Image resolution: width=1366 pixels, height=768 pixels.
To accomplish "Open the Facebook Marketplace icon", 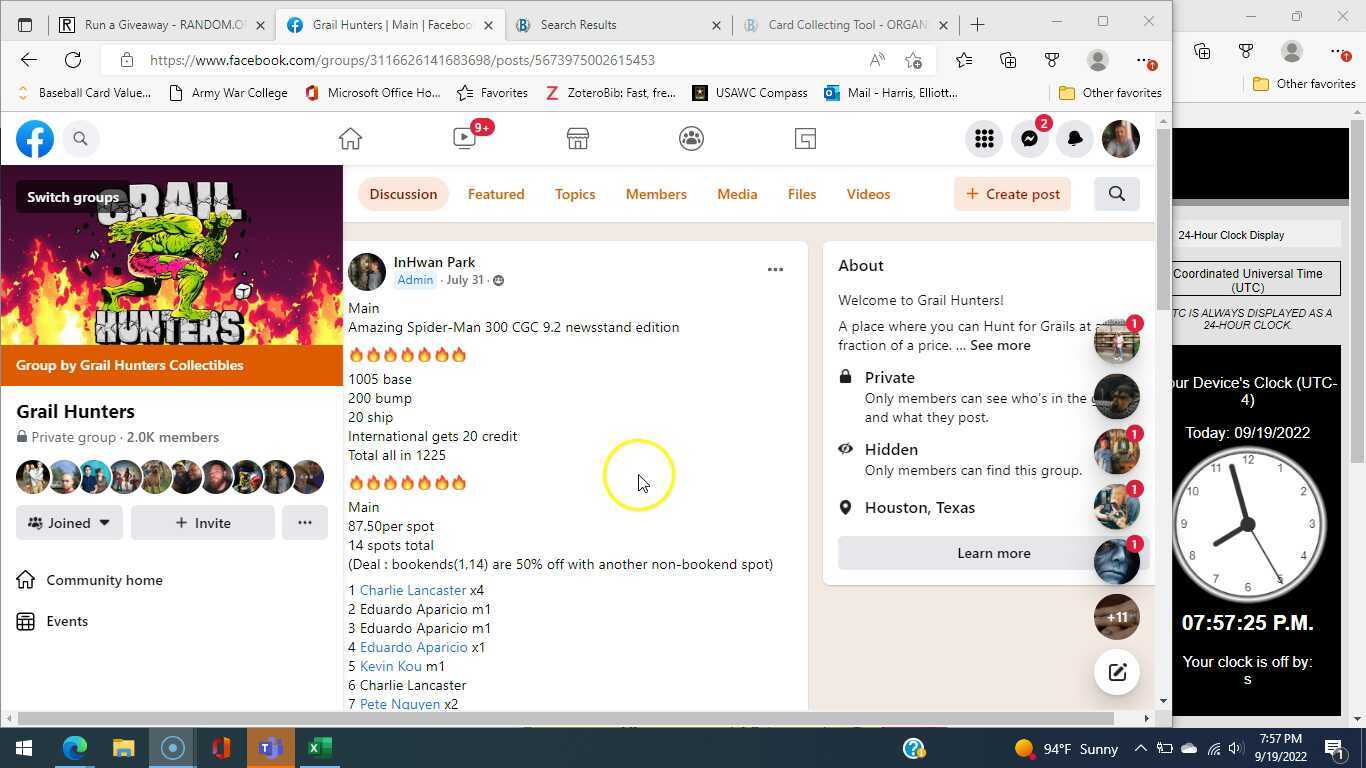I will point(578,139).
